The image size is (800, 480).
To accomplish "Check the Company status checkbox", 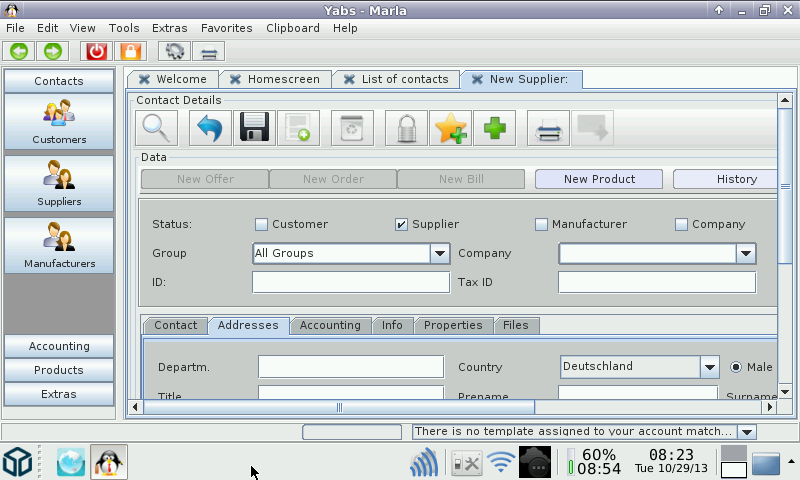I will point(681,224).
